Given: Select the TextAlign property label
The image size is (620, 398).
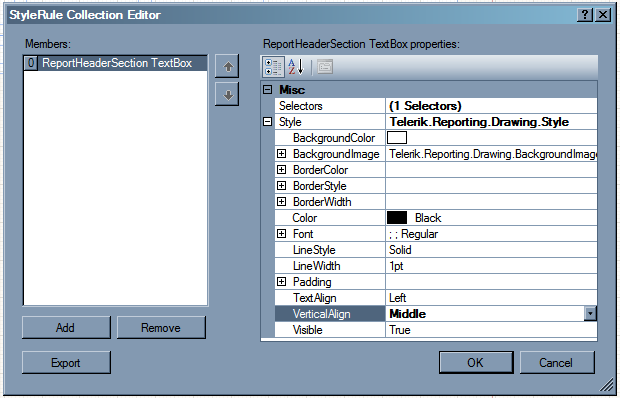Looking at the screenshot, I should click(x=314, y=298).
